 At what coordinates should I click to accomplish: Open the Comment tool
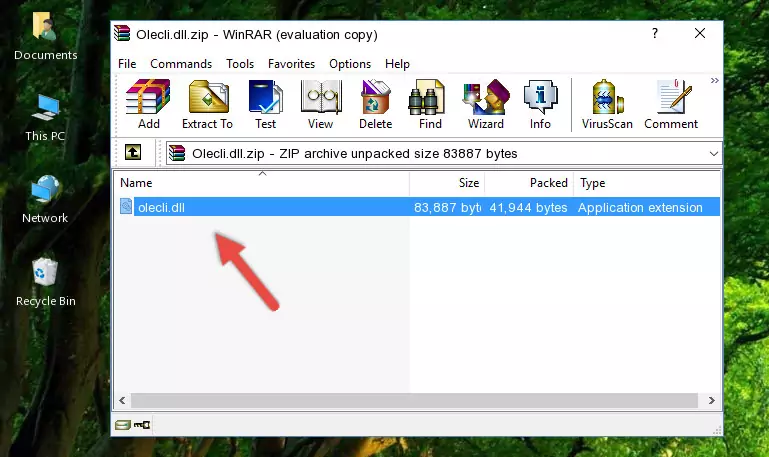(x=671, y=104)
